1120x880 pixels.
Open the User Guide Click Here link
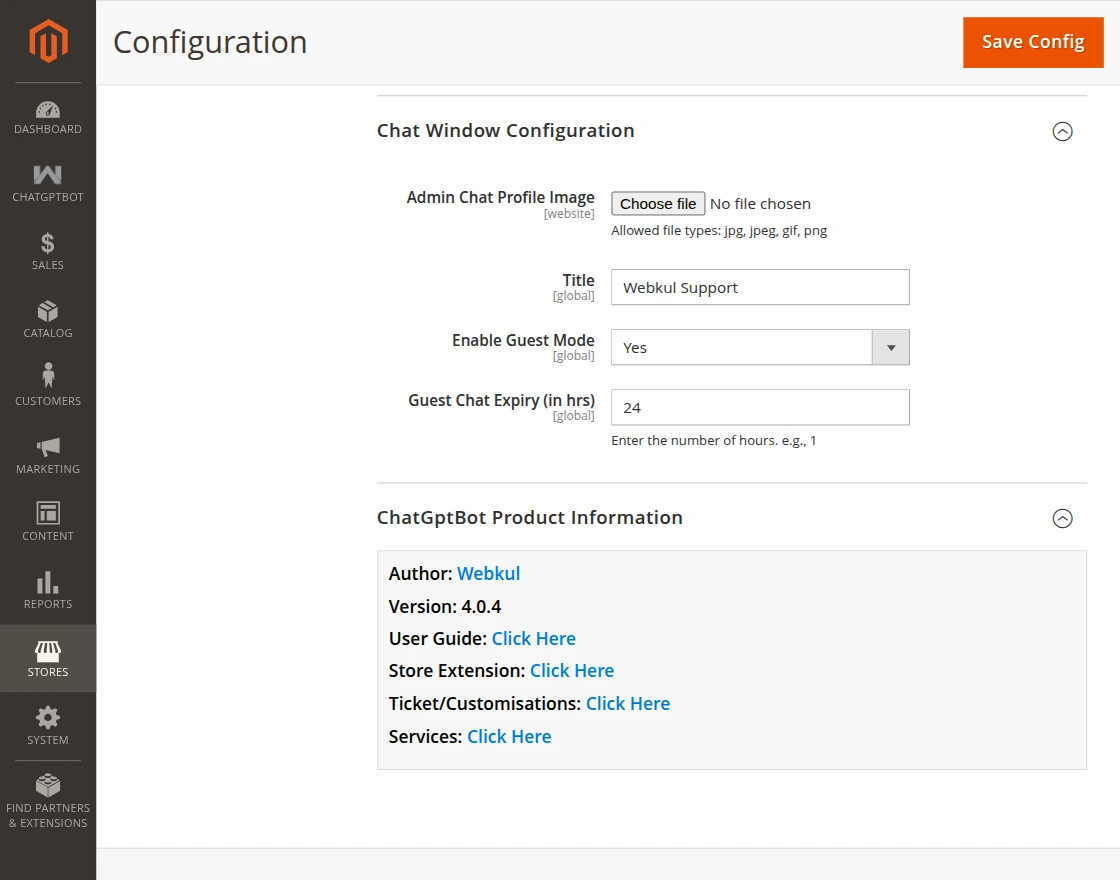(x=533, y=638)
